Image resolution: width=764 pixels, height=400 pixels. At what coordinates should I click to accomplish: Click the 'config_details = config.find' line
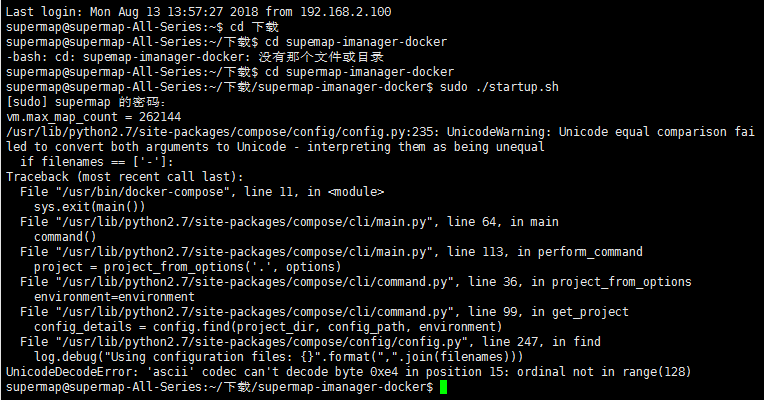point(268,327)
